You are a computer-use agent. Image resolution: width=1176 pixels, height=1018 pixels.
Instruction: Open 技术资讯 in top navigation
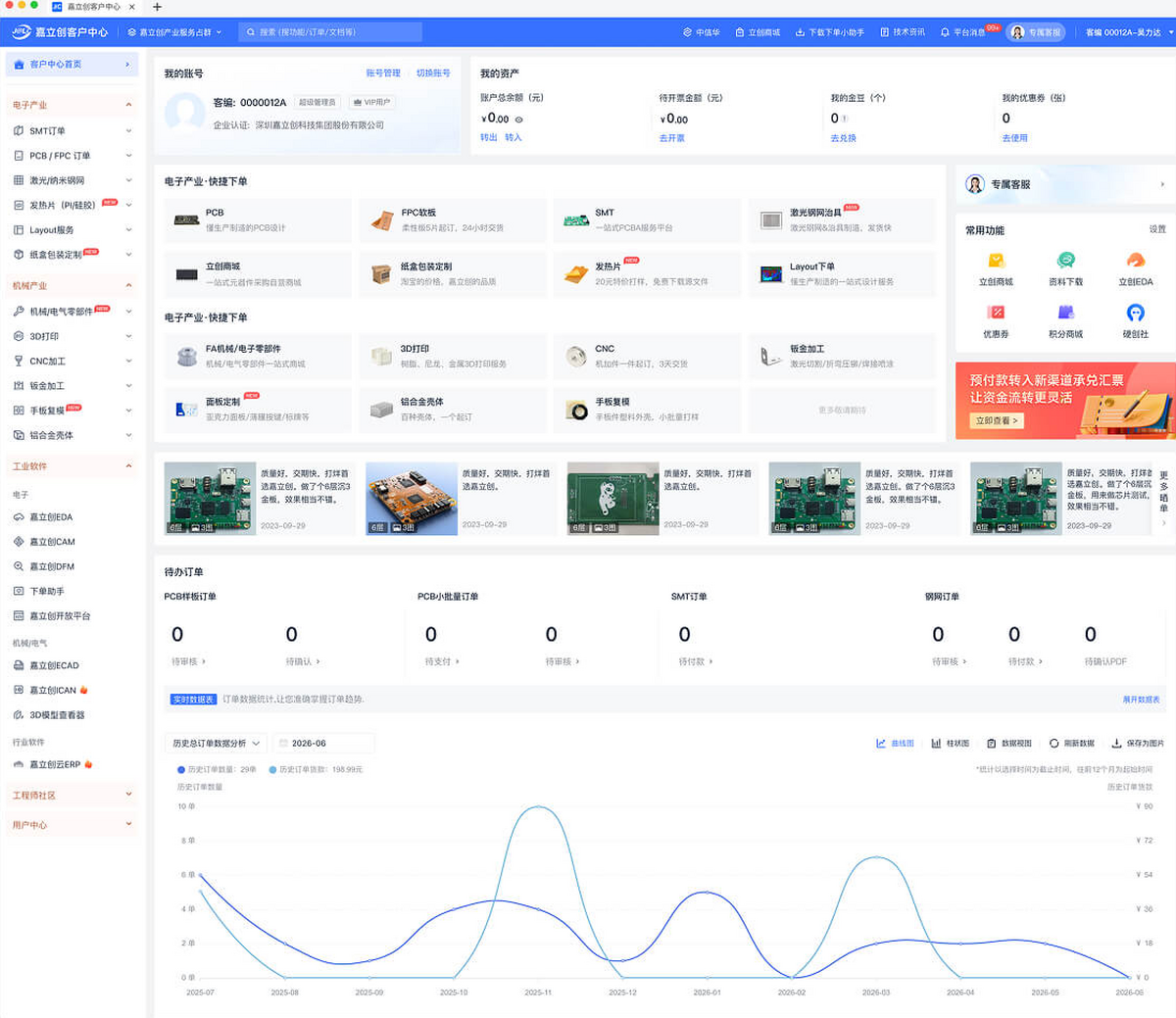pos(903,32)
